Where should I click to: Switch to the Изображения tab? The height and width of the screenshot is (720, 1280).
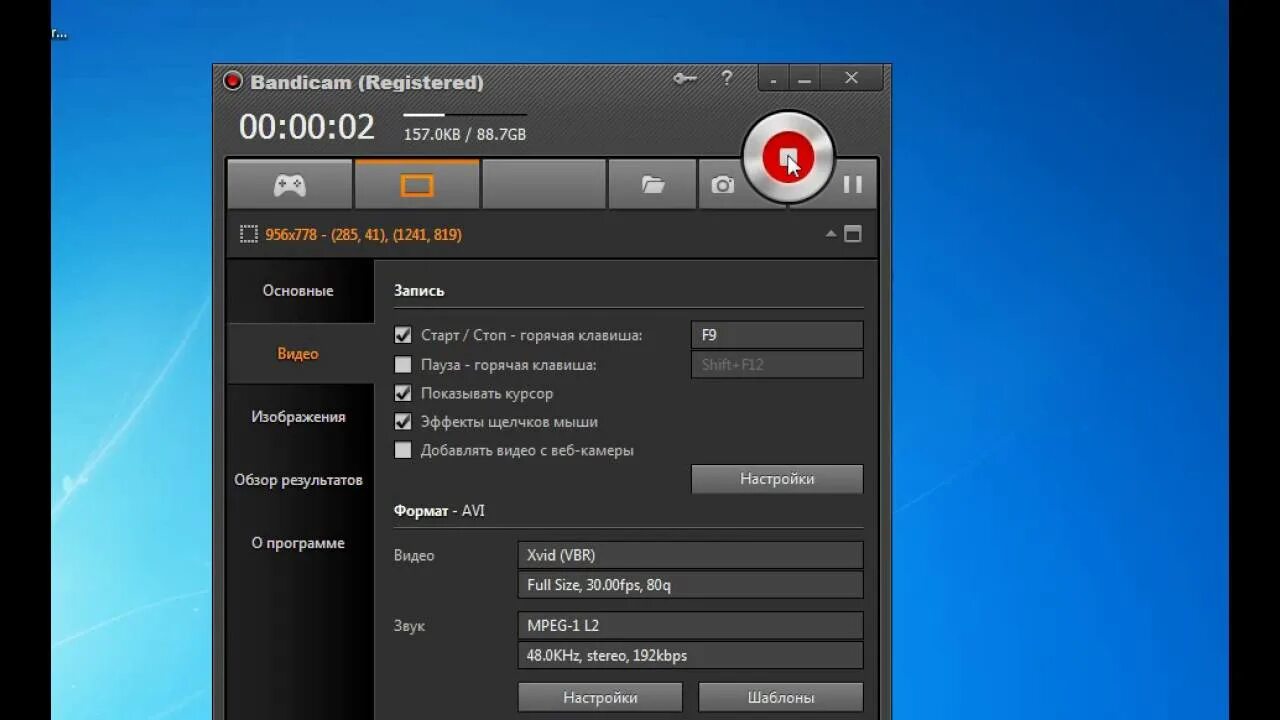tap(299, 416)
